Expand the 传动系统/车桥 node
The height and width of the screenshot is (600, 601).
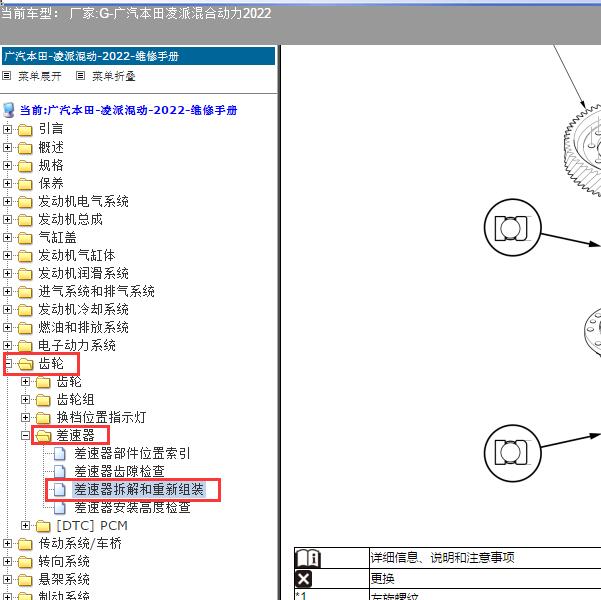[7, 544]
